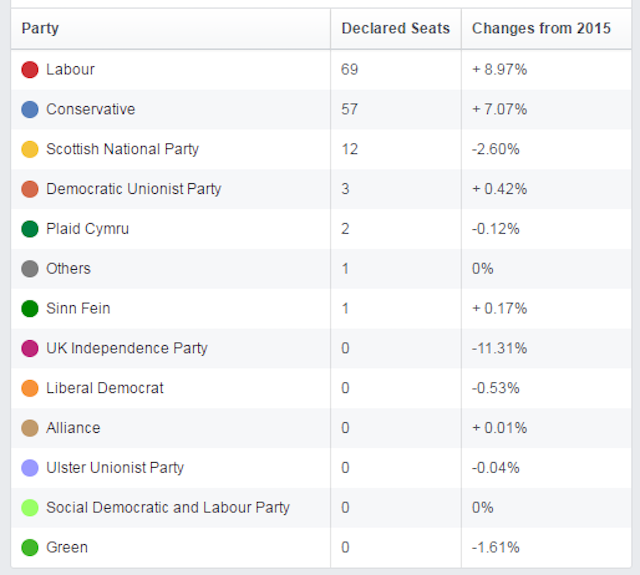This screenshot has height=575, width=640.
Task: Click the Ulster Unionist Party label
Action: (115, 468)
